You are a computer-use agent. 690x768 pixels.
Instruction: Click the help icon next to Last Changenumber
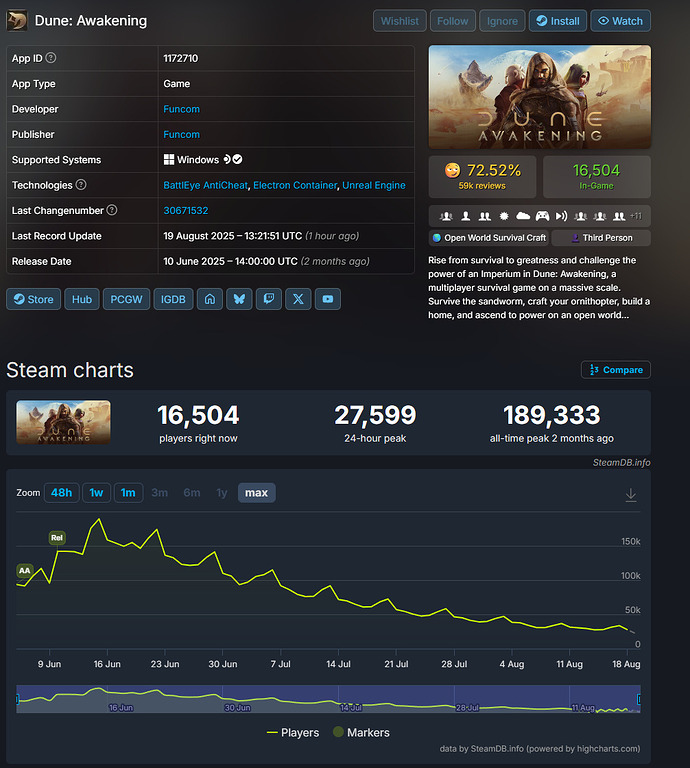click(x=112, y=210)
